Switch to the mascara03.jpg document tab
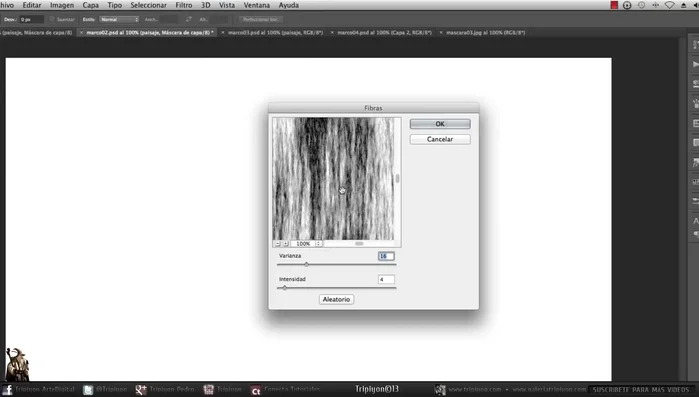699x397 pixels. pyautogui.click(x=485, y=33)
